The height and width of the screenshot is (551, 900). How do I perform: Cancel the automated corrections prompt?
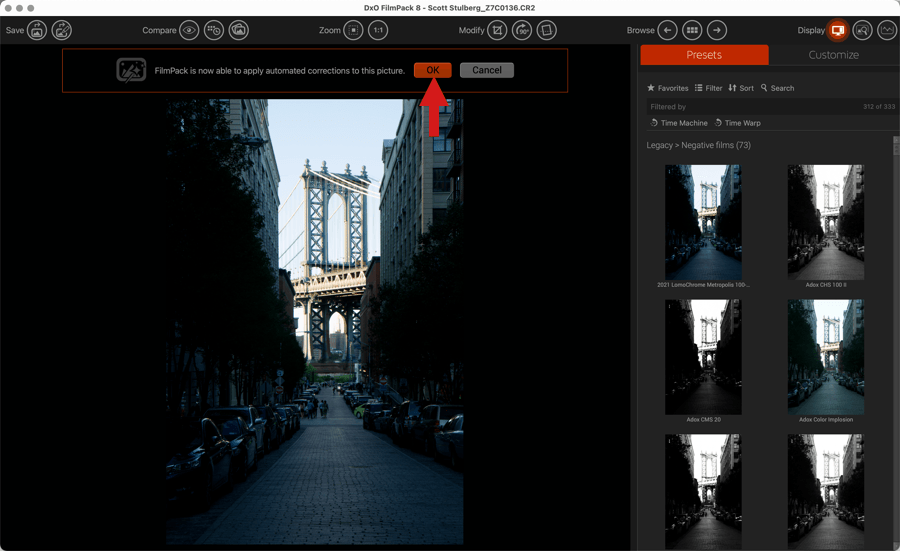[487, 70]
